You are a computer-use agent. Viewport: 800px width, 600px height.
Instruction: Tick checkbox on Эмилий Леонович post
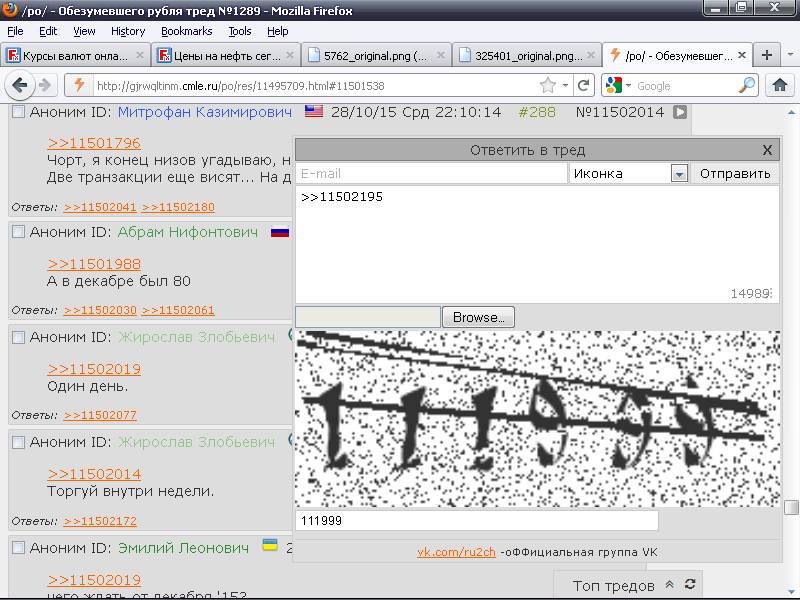18,548
